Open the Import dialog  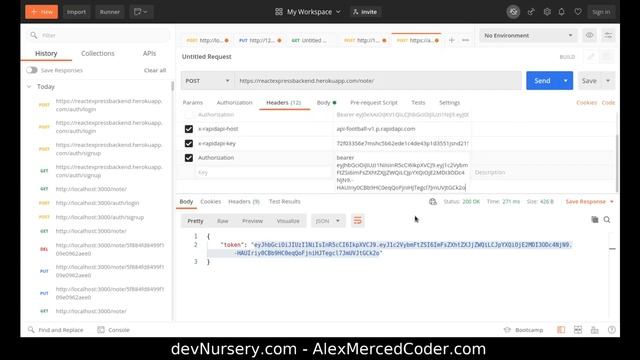(x=76, y=12)
